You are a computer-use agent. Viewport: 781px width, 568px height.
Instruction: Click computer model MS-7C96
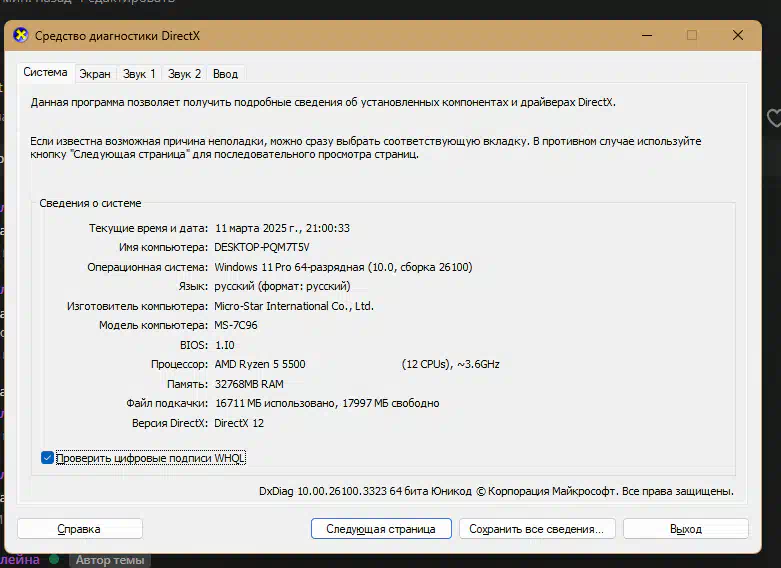tap(236, 325)
